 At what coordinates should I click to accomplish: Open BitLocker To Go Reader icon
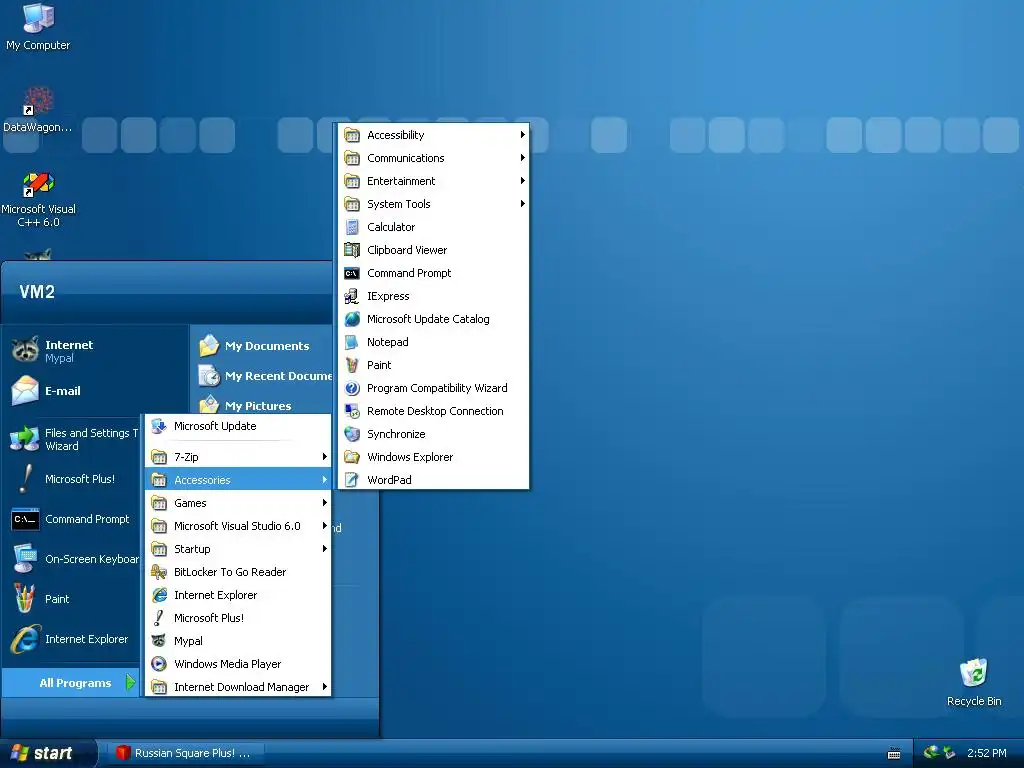159,572
